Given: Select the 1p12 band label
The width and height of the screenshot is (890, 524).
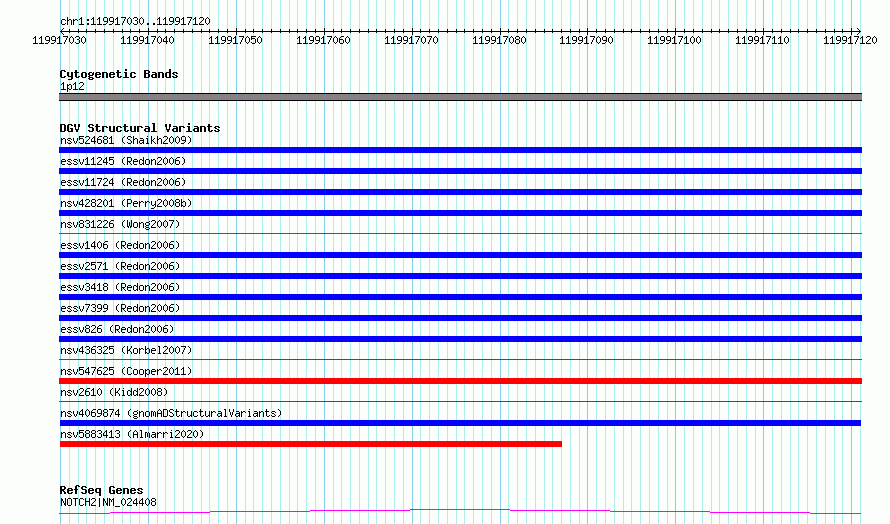Looking at the screenshot, I should (x=72, y=86).
